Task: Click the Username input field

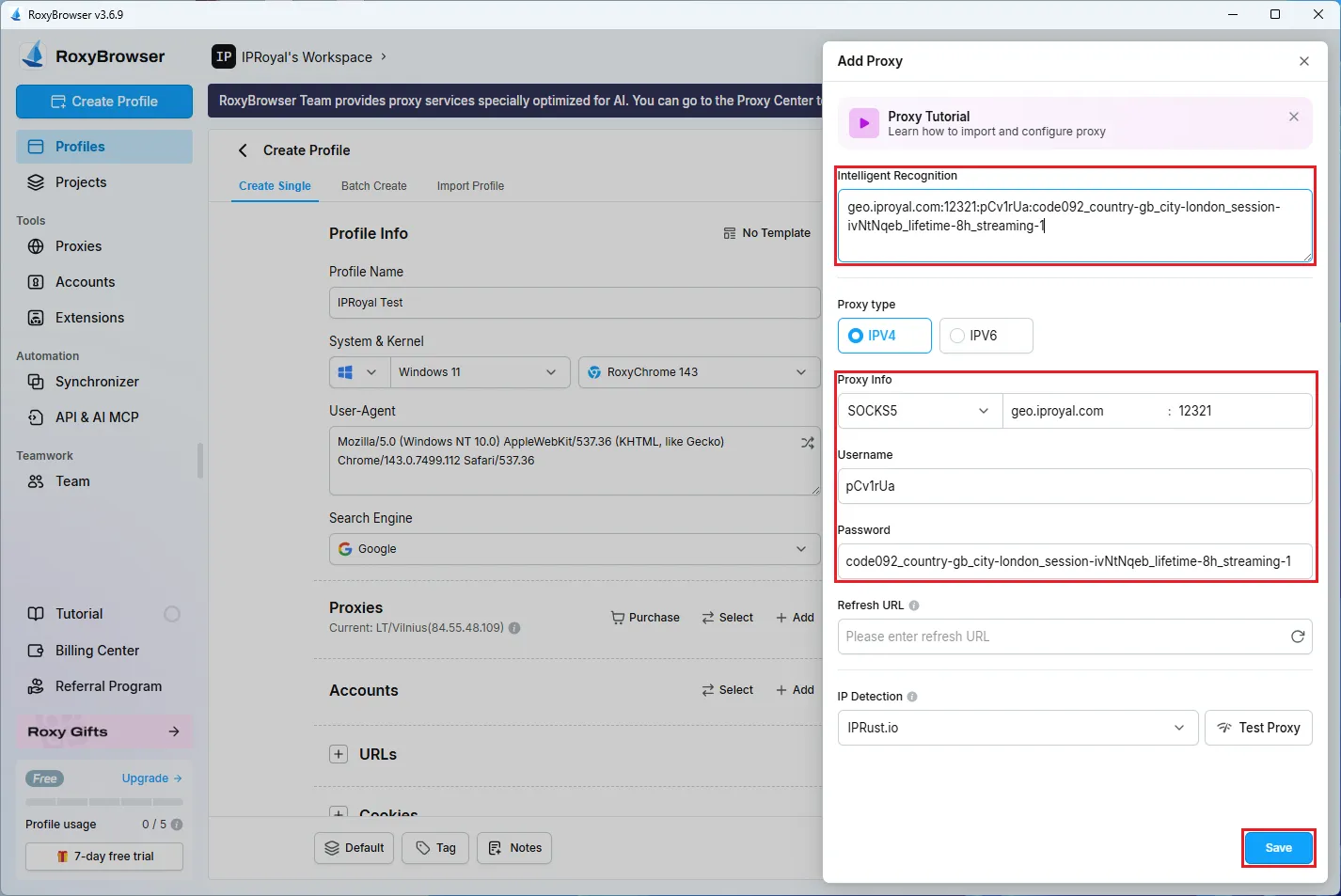Action: (1073, 486)
